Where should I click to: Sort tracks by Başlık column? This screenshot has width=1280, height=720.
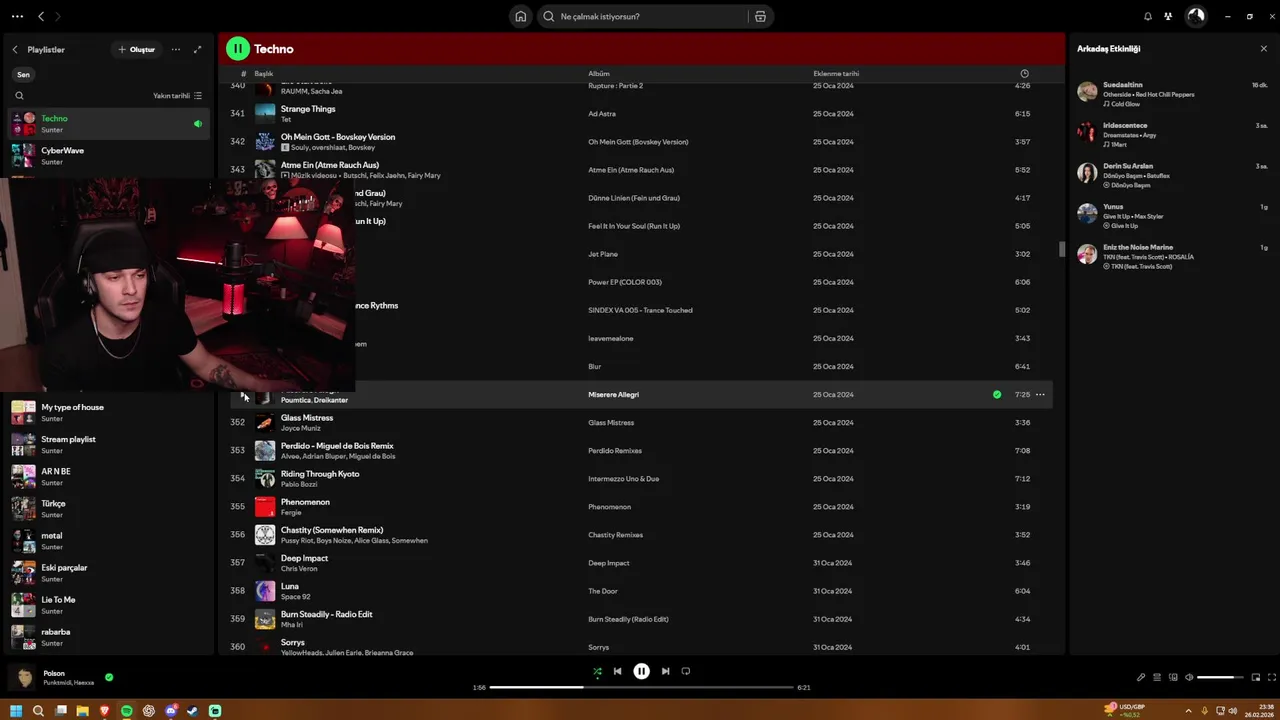point(263,74)
